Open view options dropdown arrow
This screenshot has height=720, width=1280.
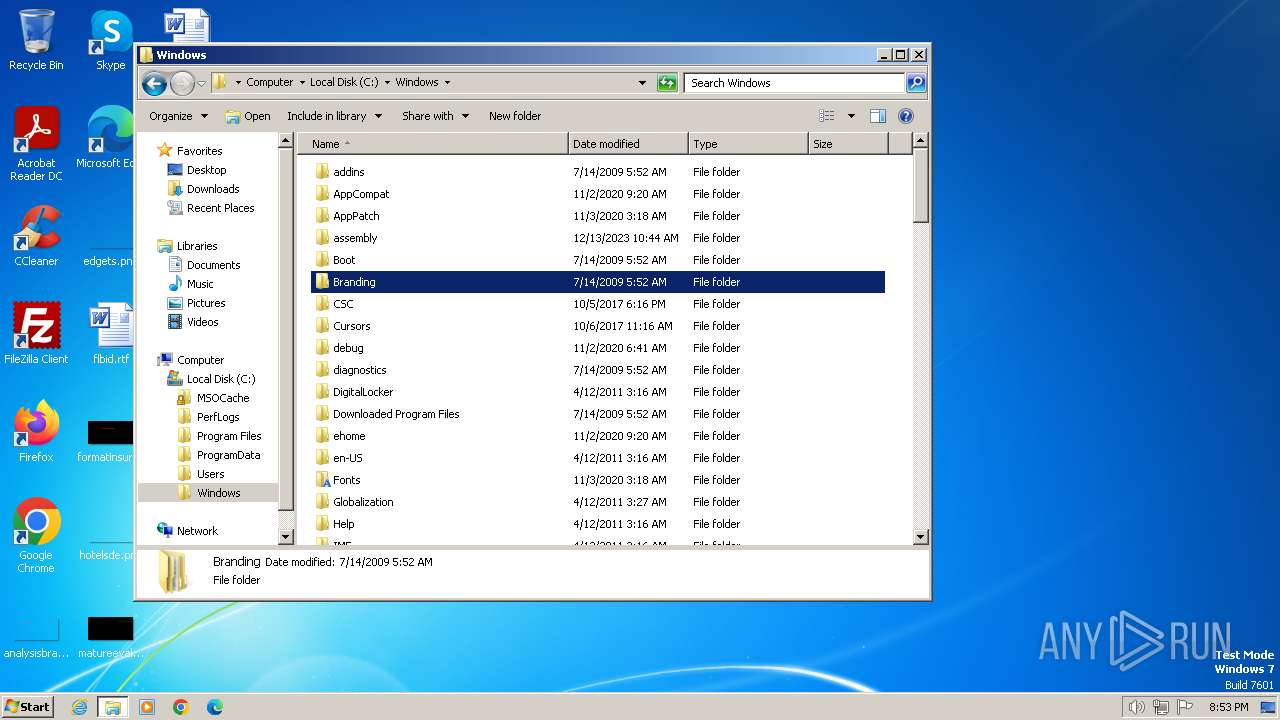[851, 116]
